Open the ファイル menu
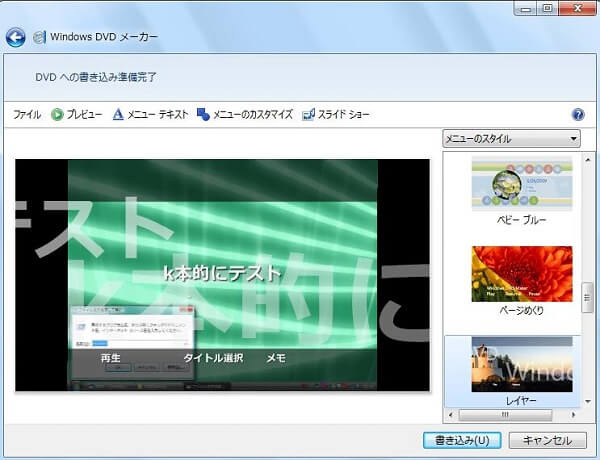The width and height of the screenshot is (600, 460). pos(27,114)
